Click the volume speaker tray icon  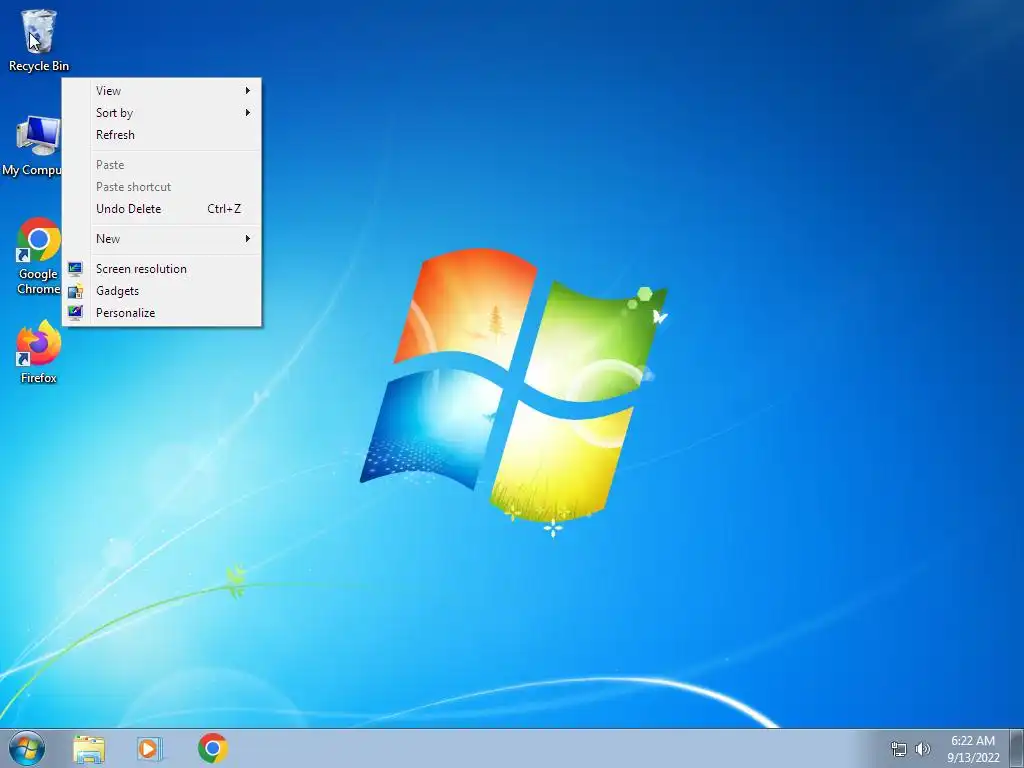pos(923,749)
